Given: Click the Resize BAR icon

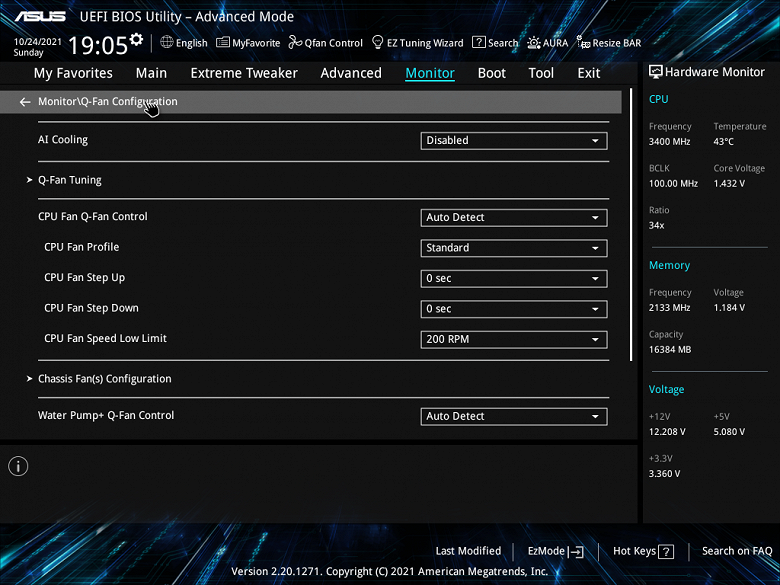Looking at the screenshot, I should point(583,42).
